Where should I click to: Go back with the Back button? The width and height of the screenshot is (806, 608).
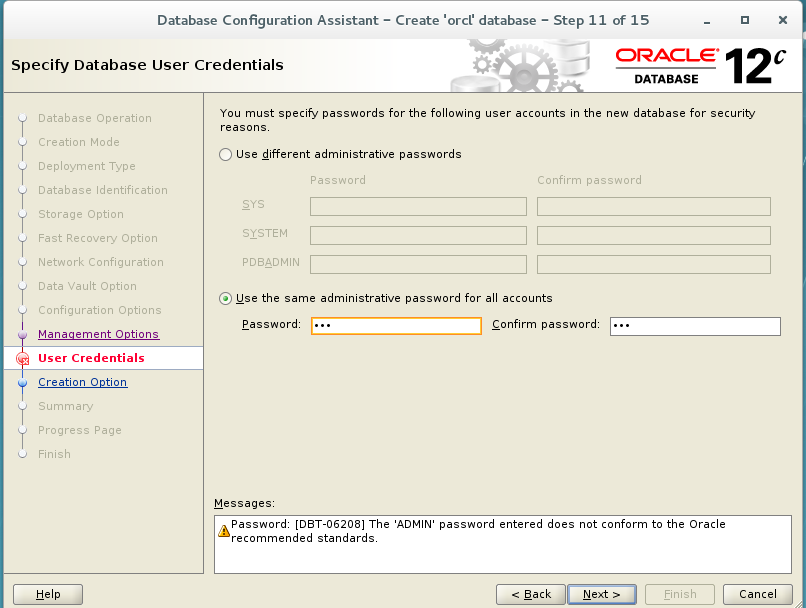click(x=530, y=595)
